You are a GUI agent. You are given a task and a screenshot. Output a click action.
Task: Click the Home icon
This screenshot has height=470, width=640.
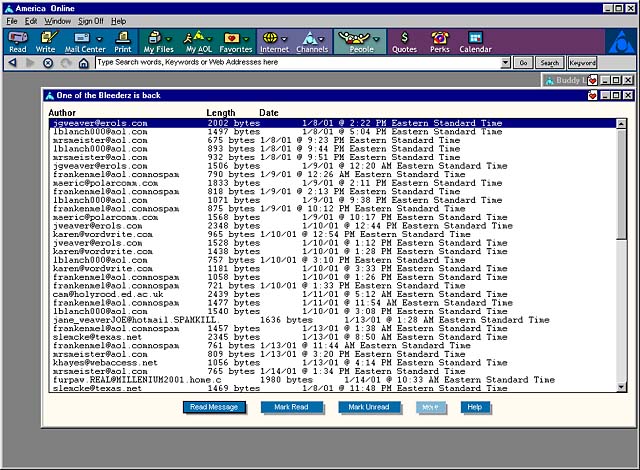(x=83, y=63)
